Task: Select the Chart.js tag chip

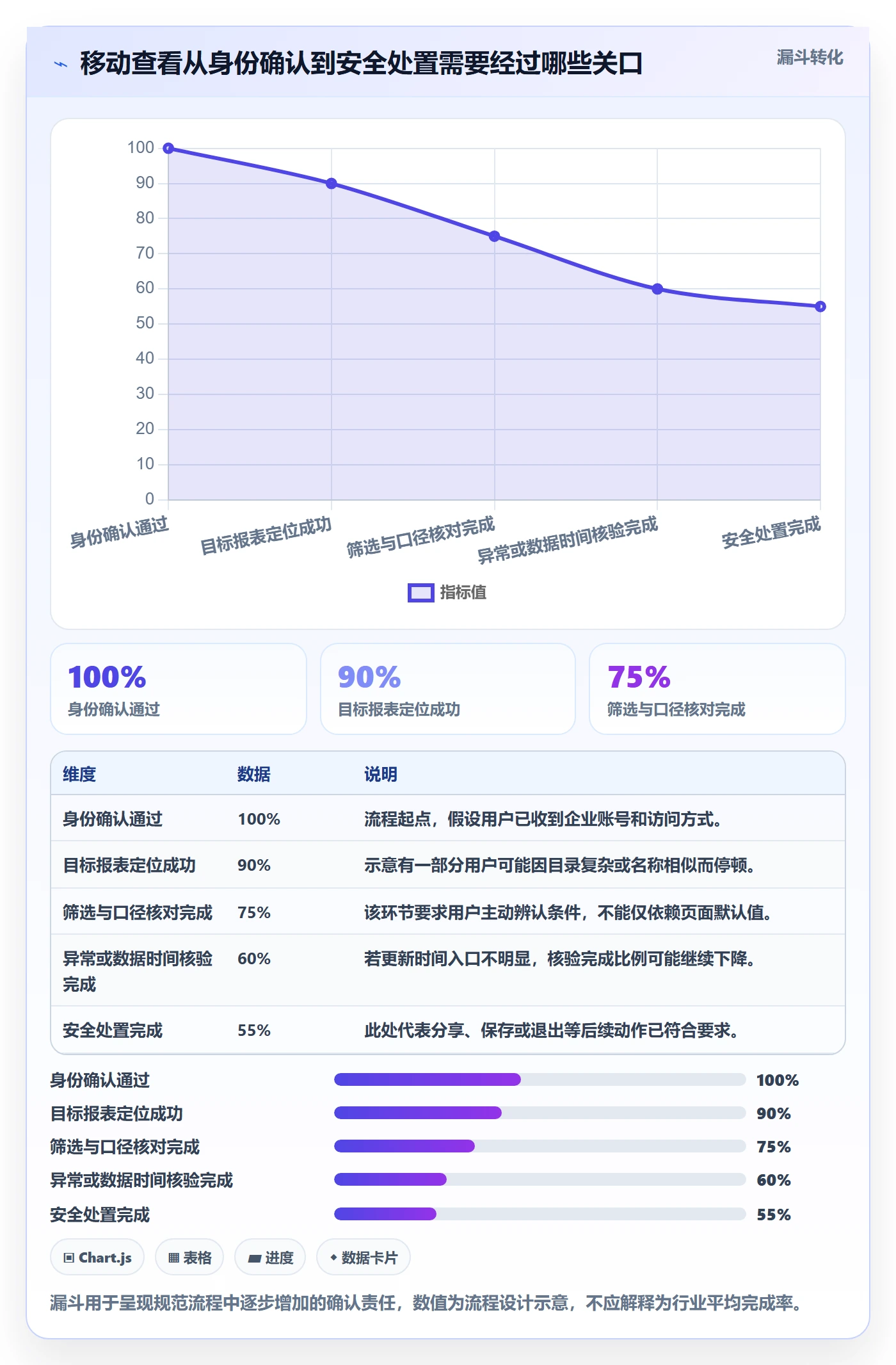Action: [97, 1257]
